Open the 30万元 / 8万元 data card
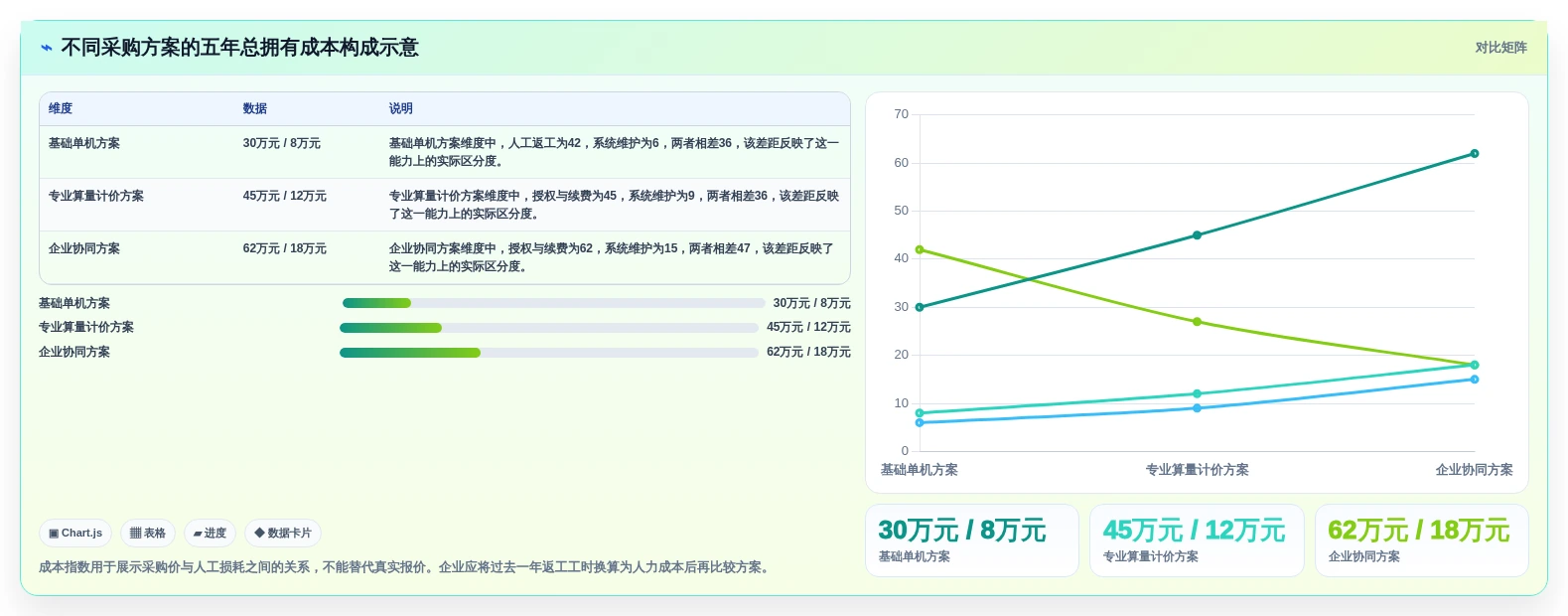This screenshot has height=616, width=1568. click(972, 540)
